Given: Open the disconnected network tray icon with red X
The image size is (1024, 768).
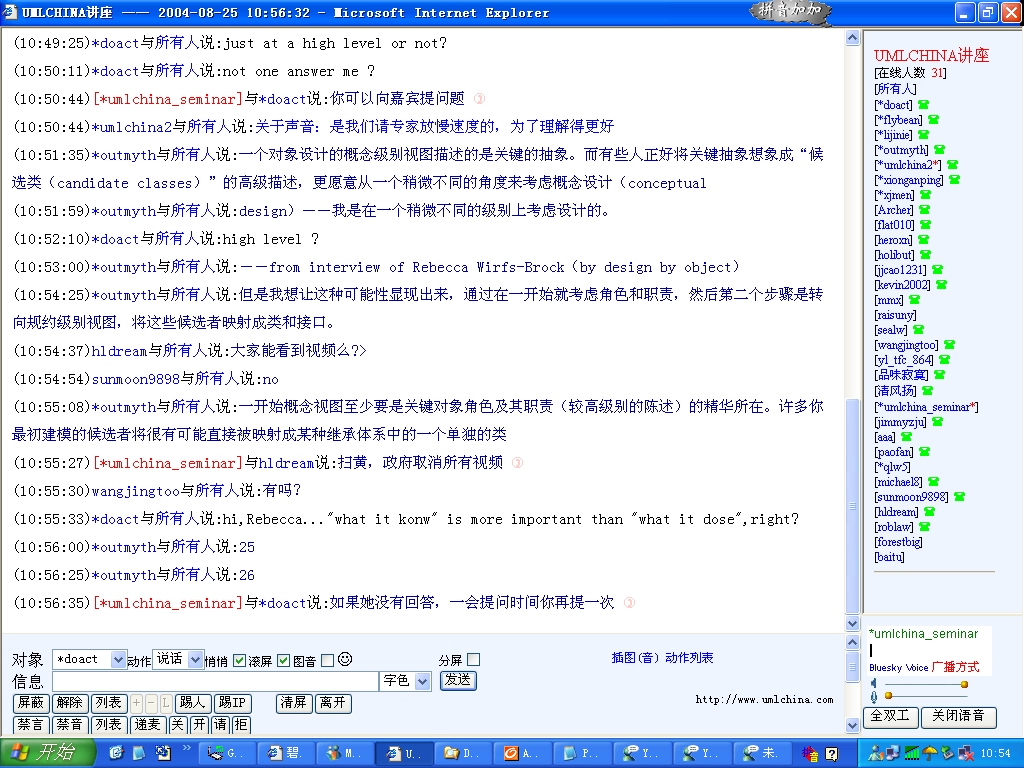Looking at the screenshot, I should point(965,754).
